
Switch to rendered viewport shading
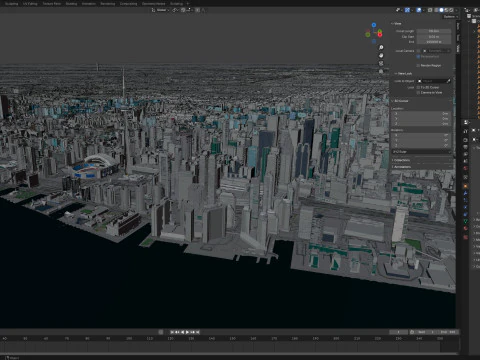[451, 10]
